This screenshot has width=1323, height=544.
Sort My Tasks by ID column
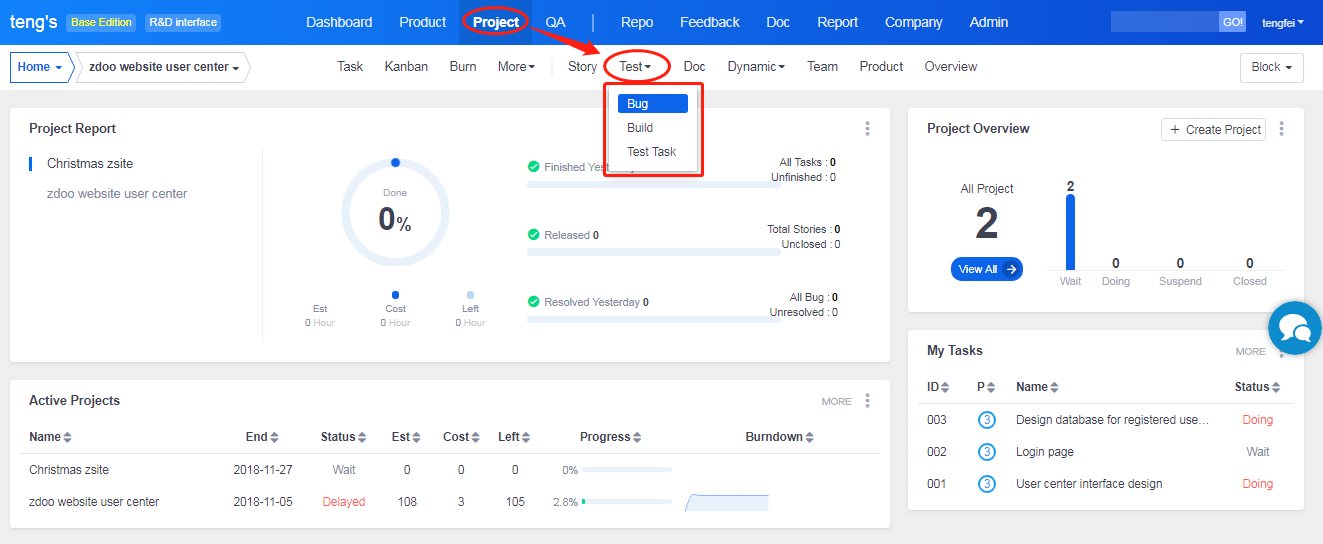pos(938,387)
